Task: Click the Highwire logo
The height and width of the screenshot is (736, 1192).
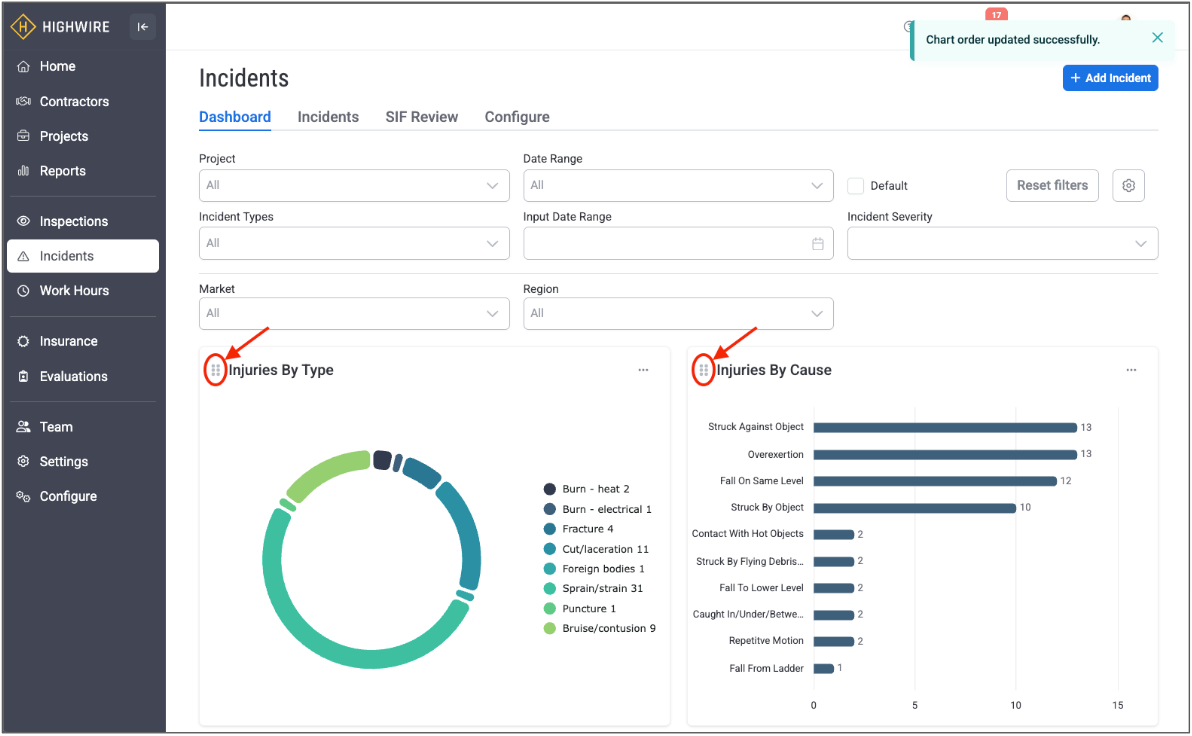Action: 60,27
